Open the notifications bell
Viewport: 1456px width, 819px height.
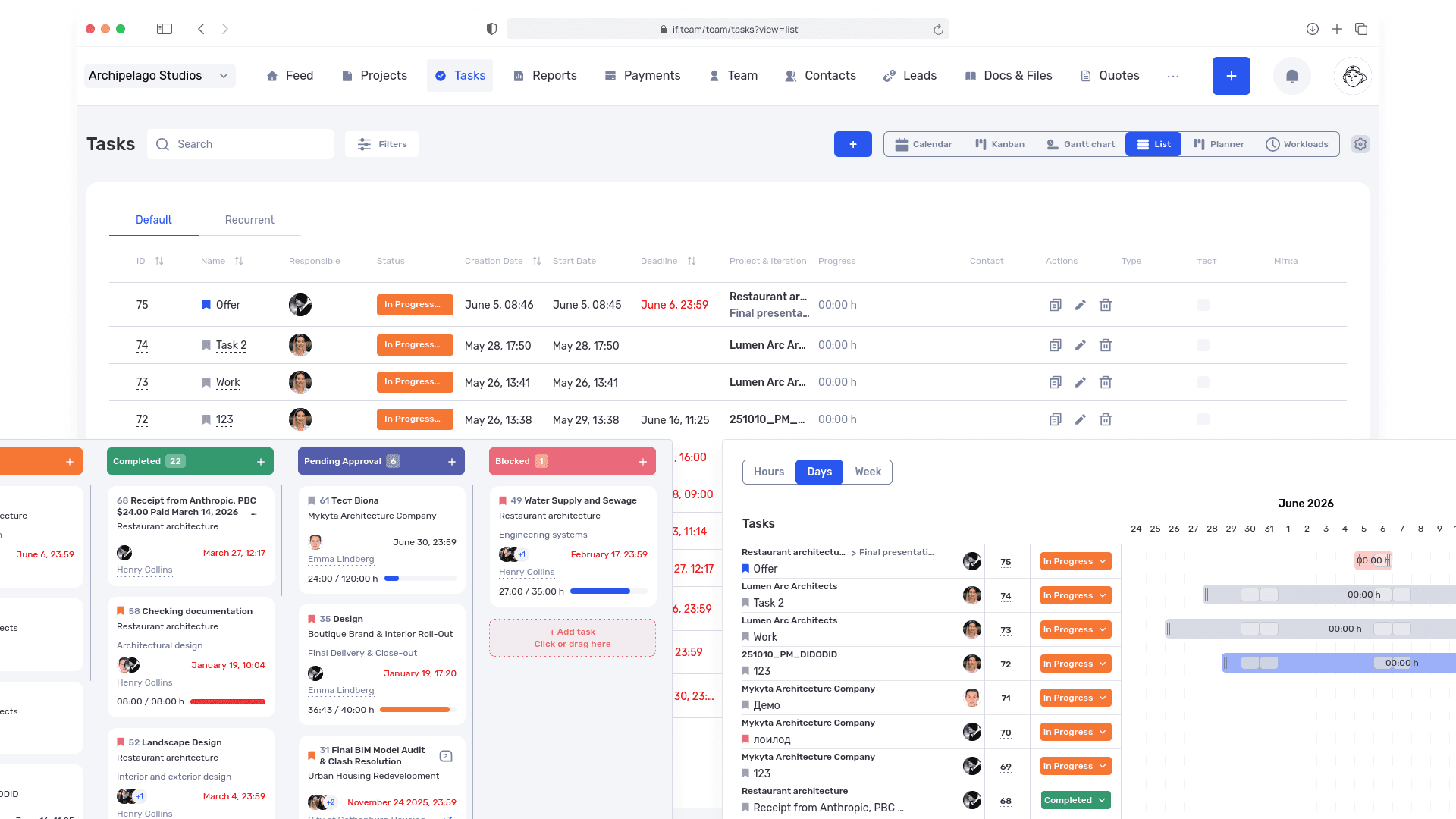(x=1292, y=76)
